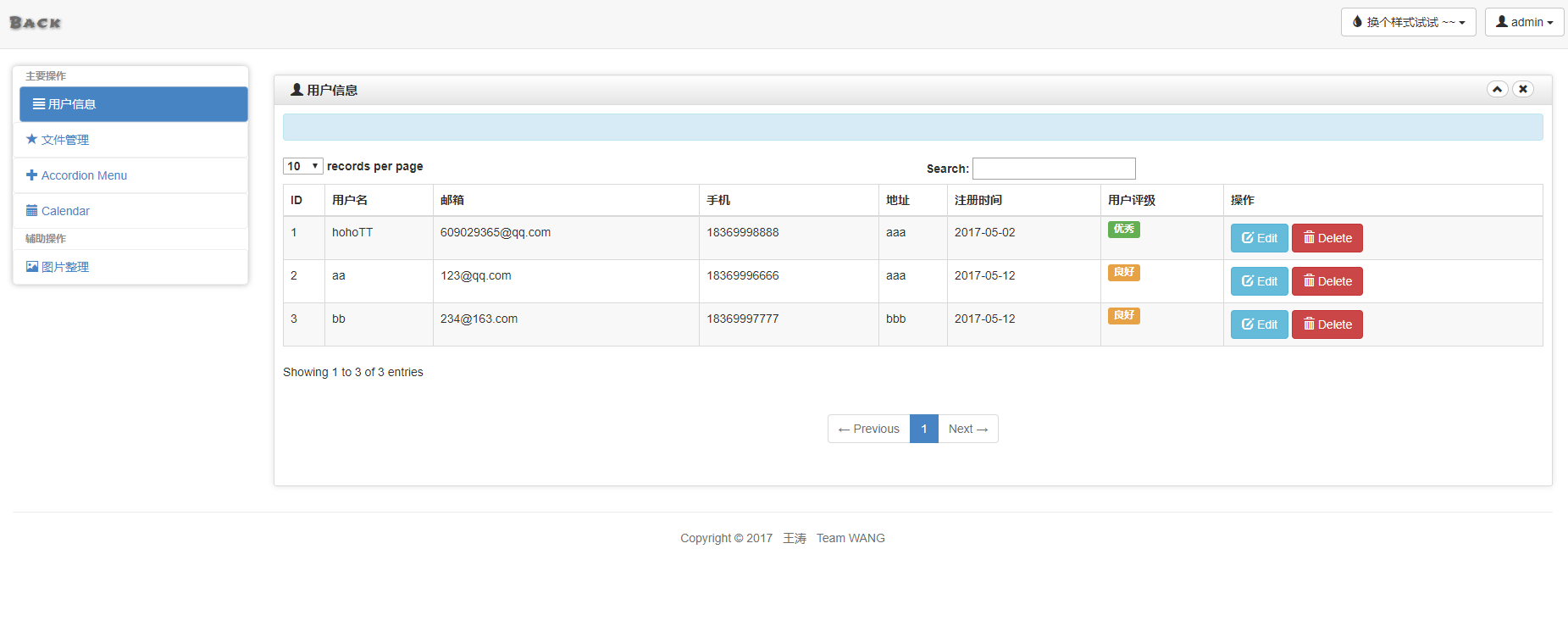Go to the Next page
The width and height of the screenshot is (1568, 621).
pyautogui.click(x=968, y=429)
